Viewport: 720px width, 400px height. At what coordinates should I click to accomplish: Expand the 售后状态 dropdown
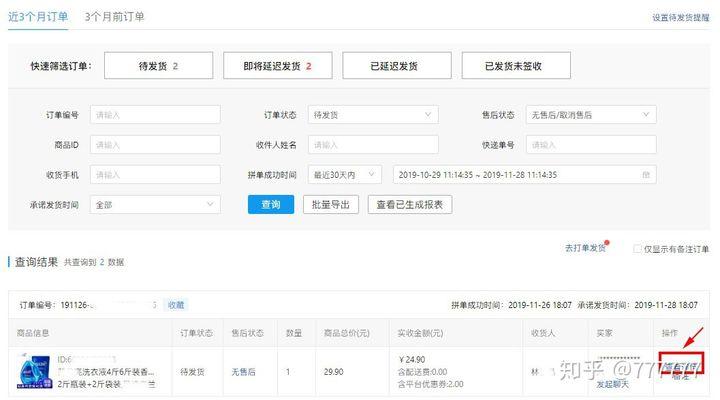click(x=591, y=115)
